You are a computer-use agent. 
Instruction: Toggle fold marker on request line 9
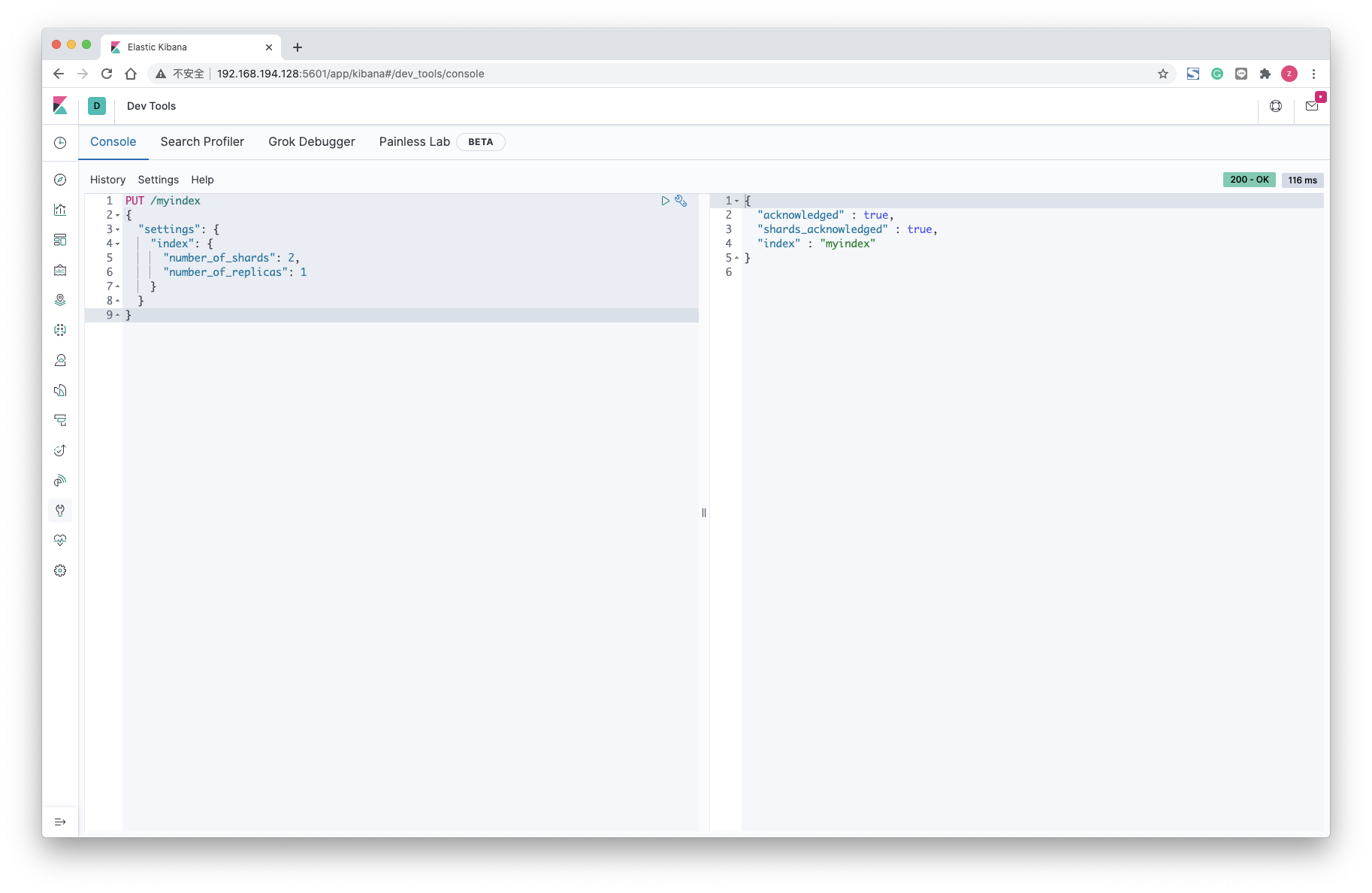tap(118, 315)
